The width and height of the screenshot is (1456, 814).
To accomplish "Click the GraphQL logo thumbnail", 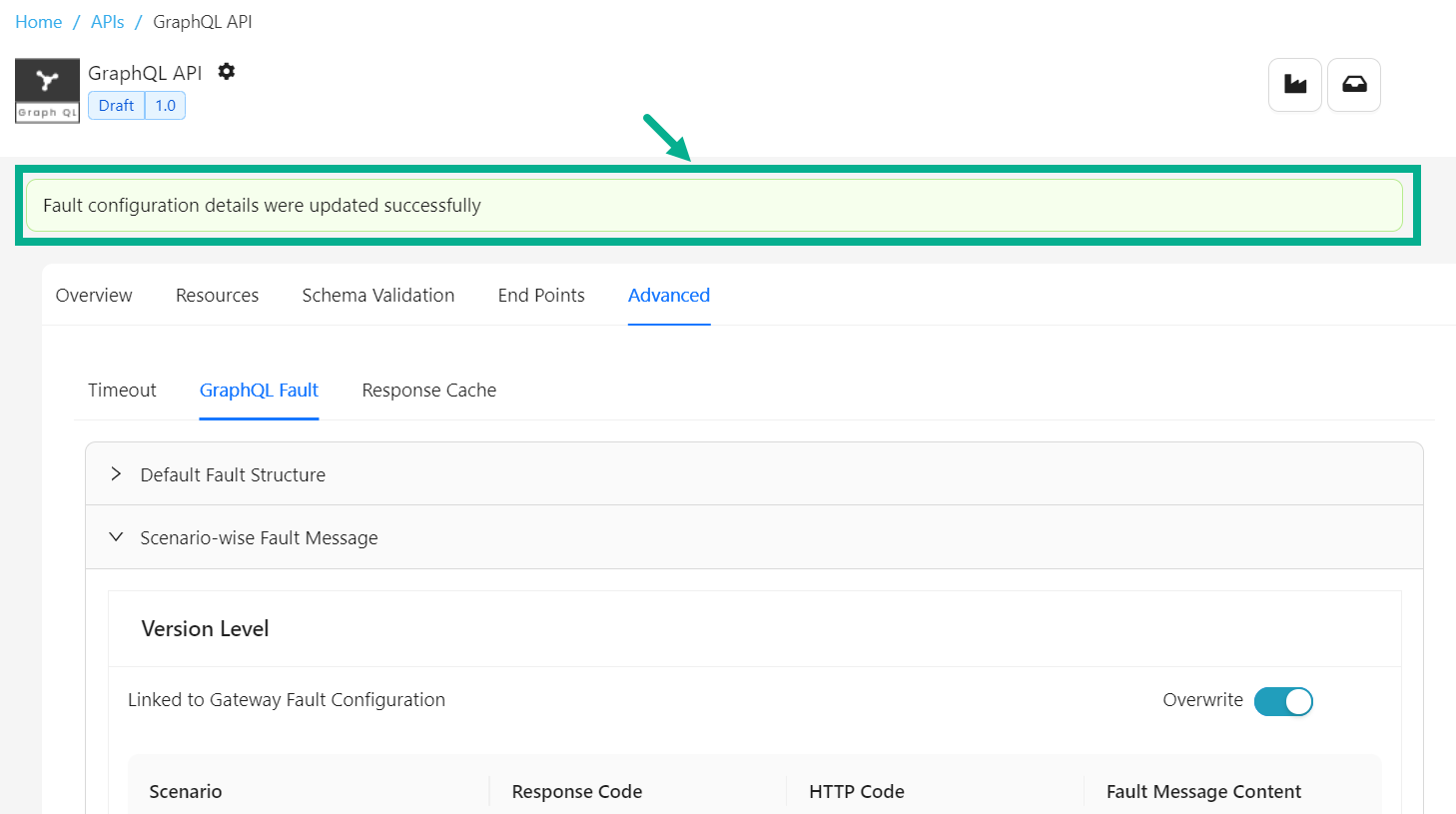I will coord(47,90).
